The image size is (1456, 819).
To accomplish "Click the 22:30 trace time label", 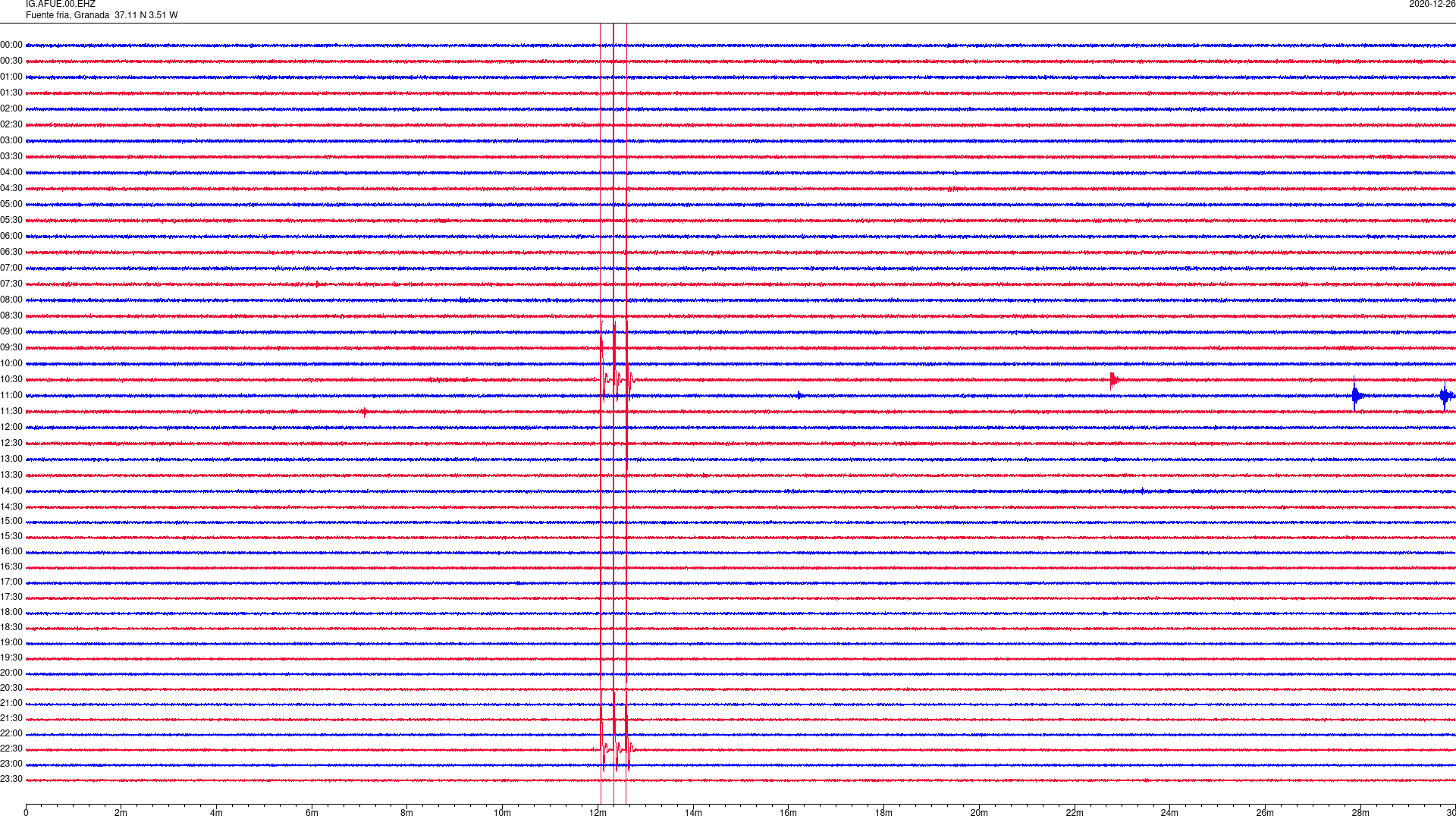I will [x=11, y=749].
